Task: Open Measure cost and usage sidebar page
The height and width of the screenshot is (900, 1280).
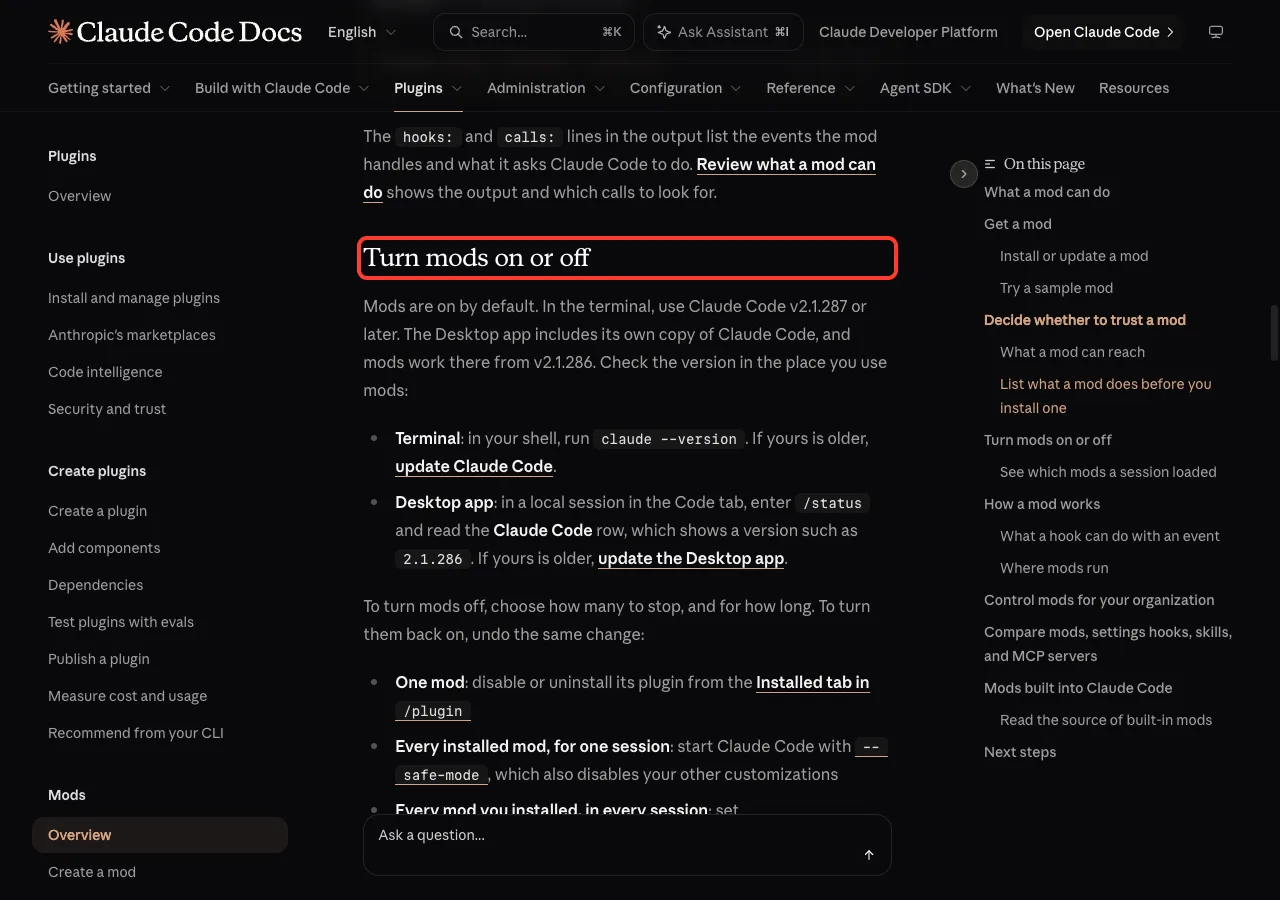Action: [x=127, y=696]
